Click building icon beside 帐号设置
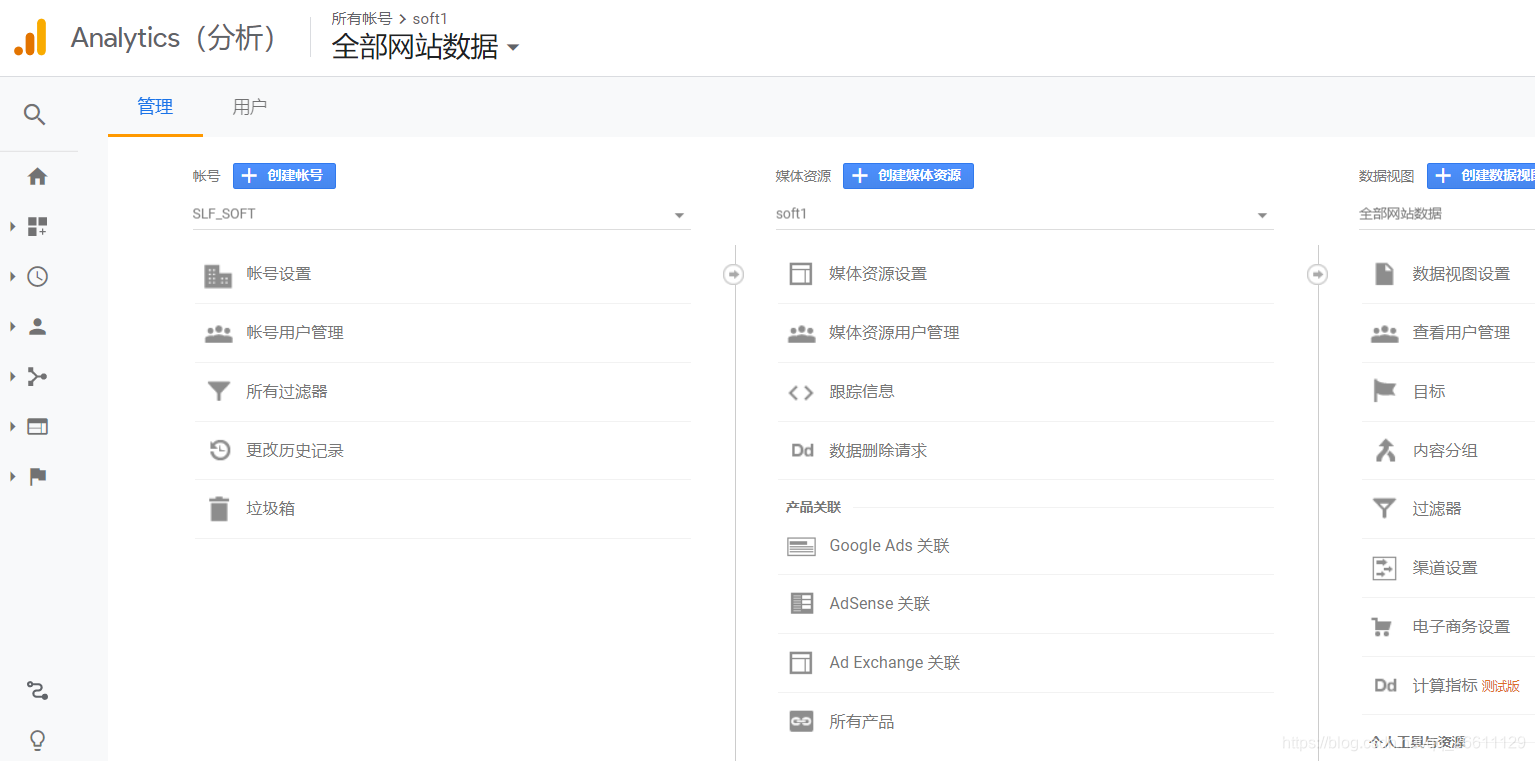The image size is (1535, 761). click(218, 275)
